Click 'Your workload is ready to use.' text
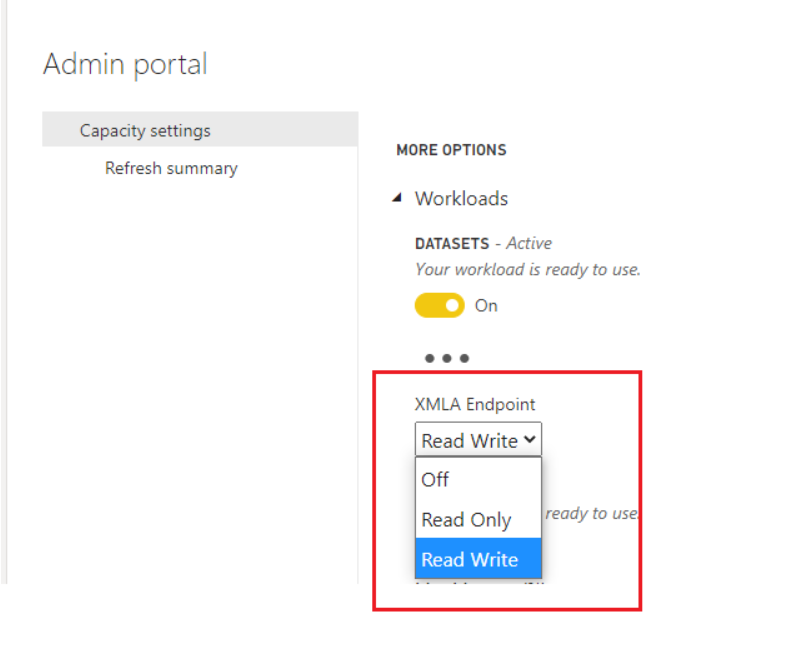 pyautogui.click(x=528, y=269)
